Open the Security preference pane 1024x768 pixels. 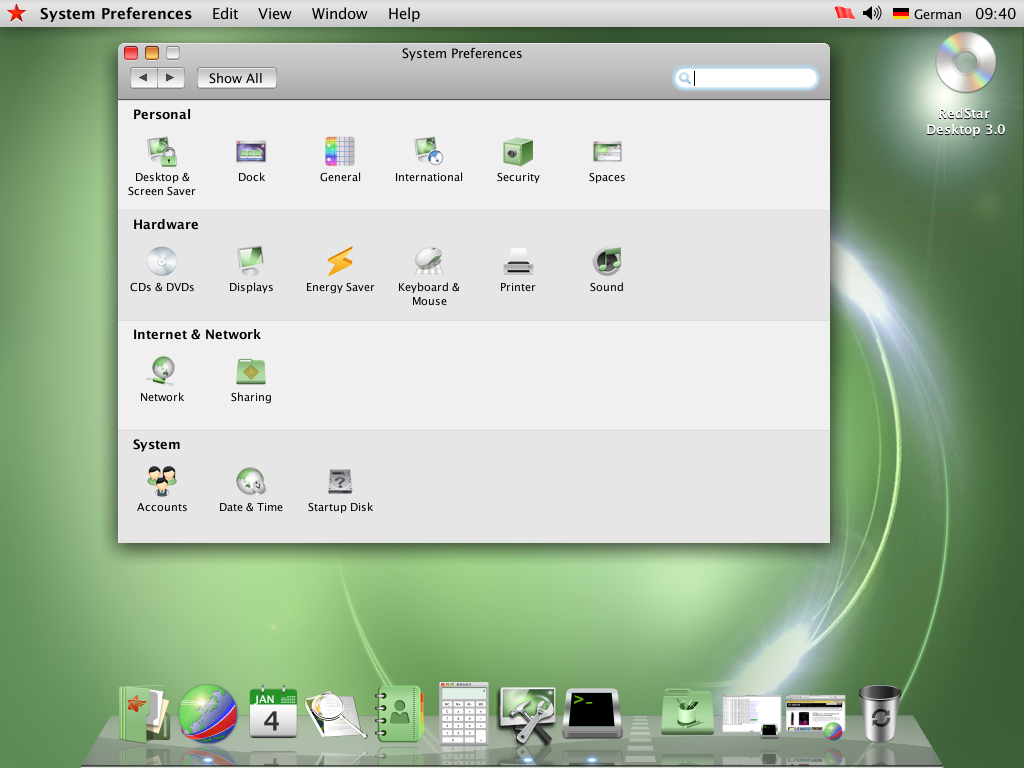point(518,152)
